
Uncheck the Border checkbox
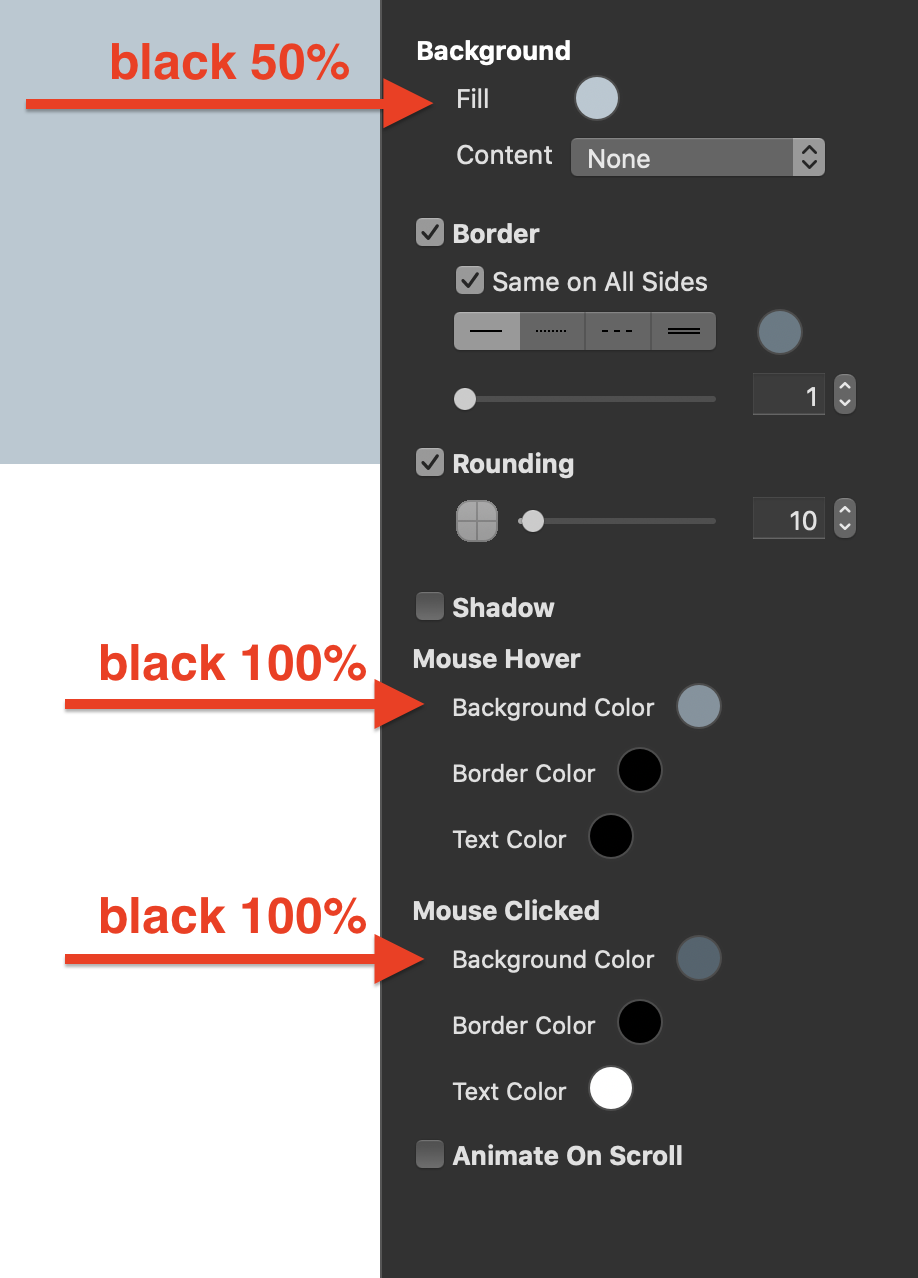[x=430, y=233]
